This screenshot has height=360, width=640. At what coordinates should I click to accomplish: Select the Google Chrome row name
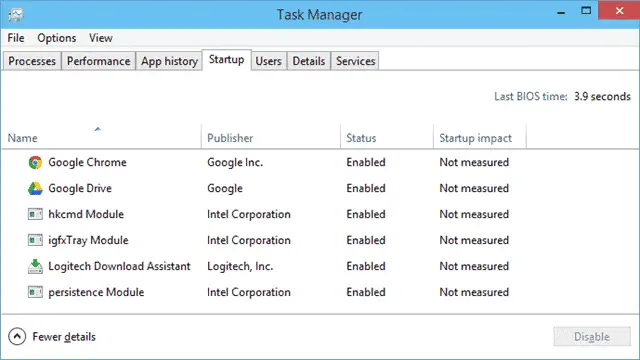(x=87, y=162)
